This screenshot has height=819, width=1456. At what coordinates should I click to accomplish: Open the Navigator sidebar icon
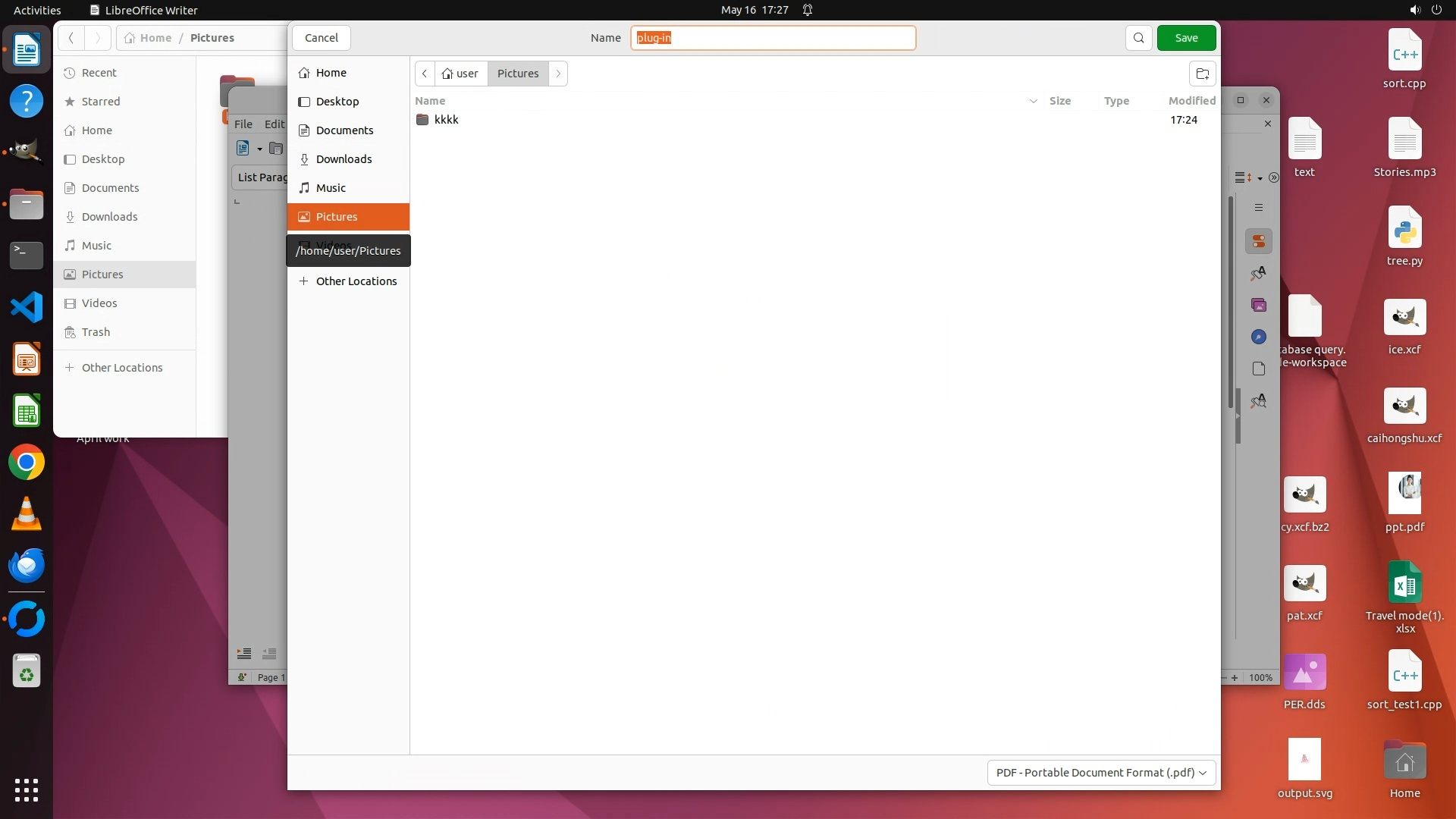pos(1259,337)
